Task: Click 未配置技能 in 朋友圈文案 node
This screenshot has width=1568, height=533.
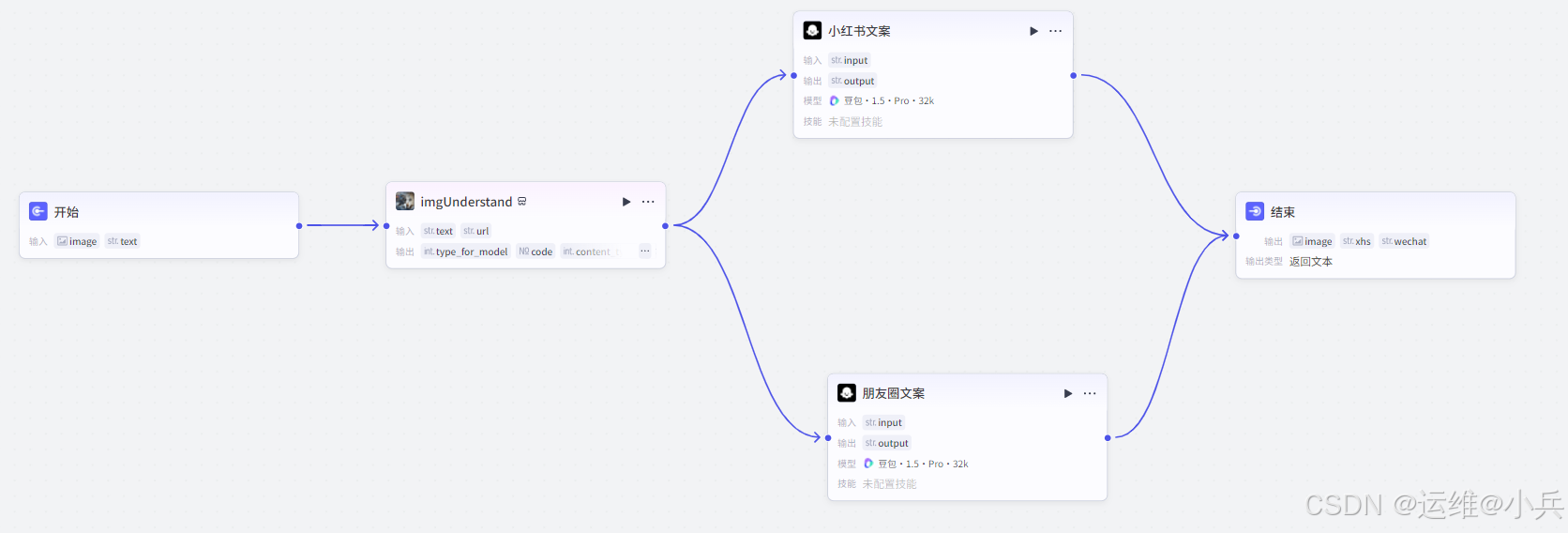Action: pos(890,484)
